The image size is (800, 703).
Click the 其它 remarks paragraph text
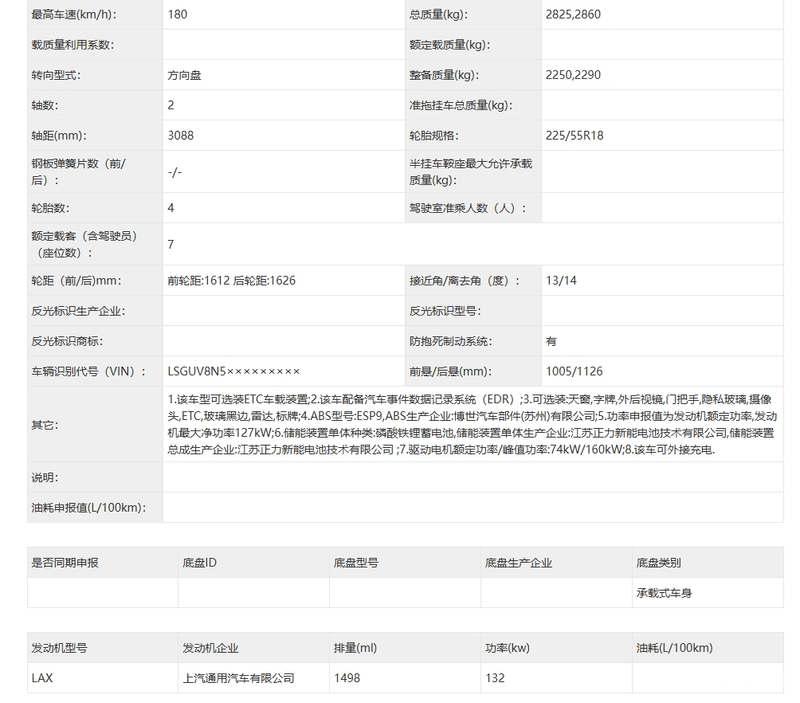click(472, 424)
